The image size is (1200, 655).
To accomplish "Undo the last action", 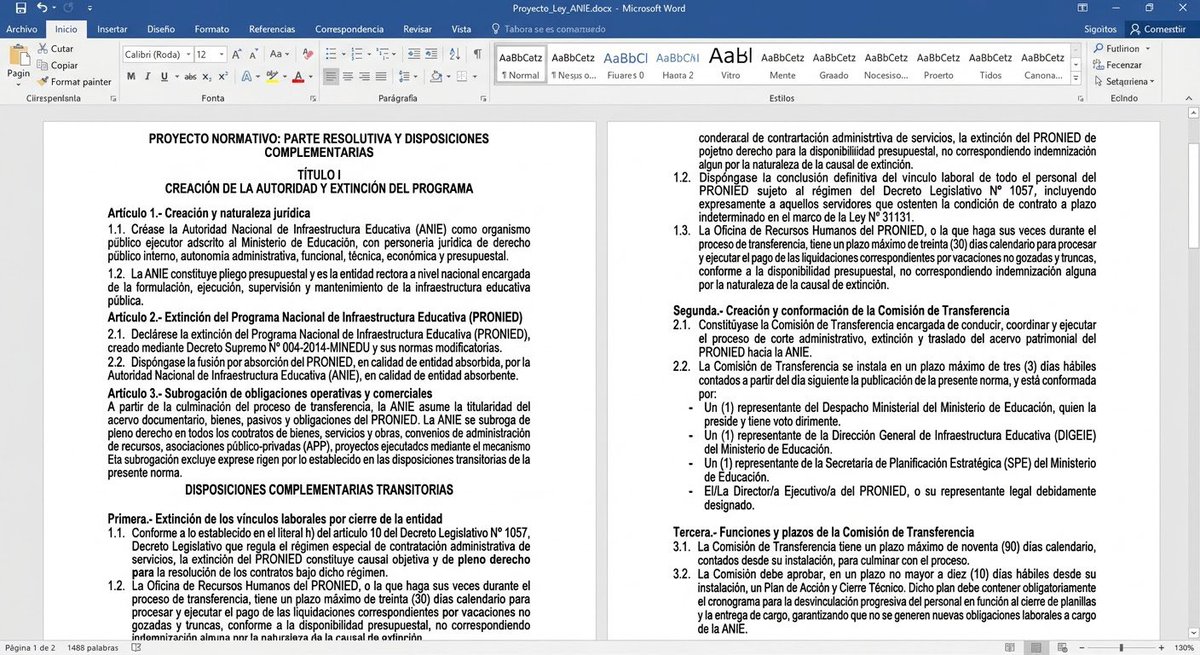I will pos(41,8).
